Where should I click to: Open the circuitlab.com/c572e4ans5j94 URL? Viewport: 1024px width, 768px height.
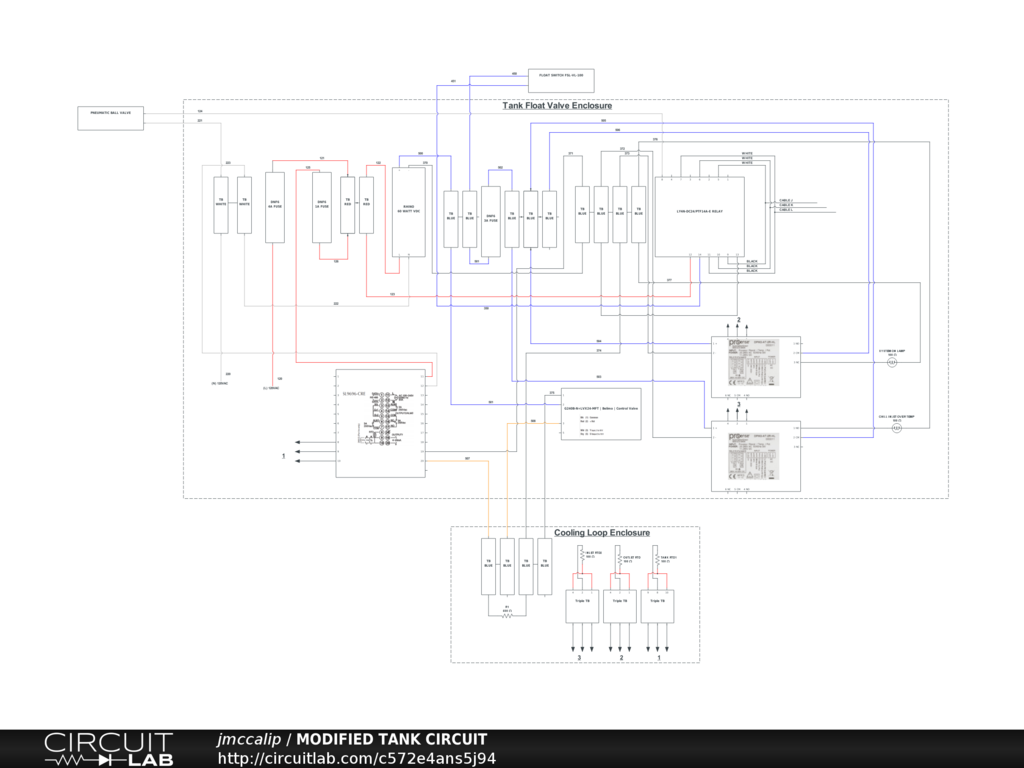click(357, 758)
